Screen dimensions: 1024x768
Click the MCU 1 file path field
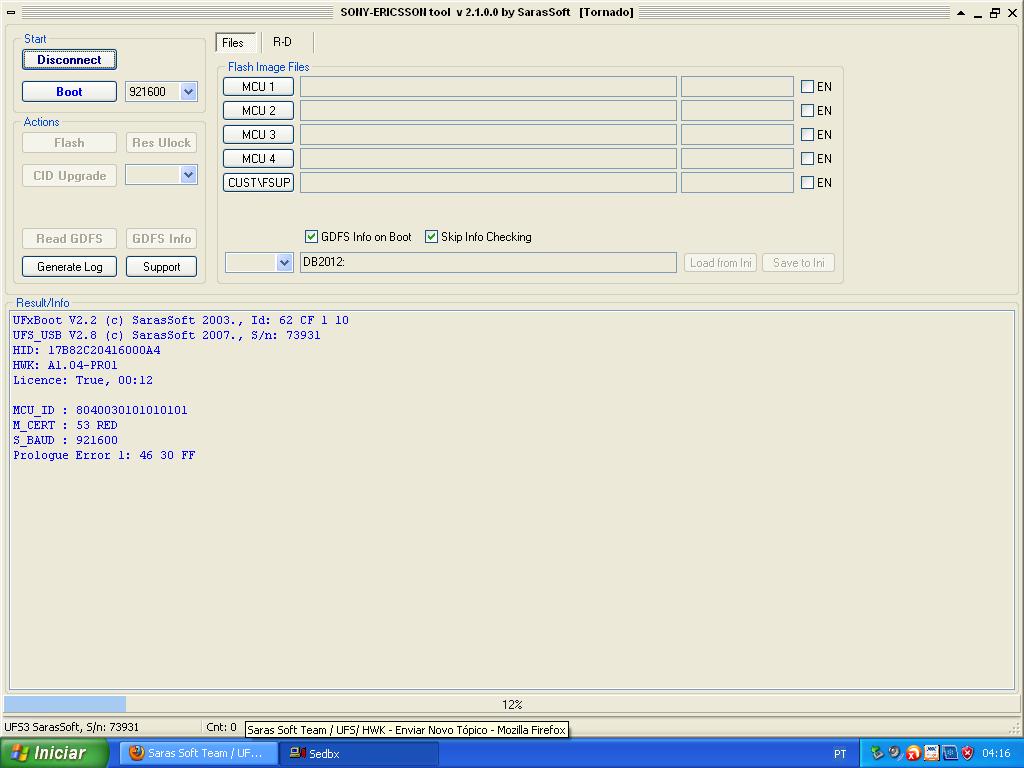(x=488, y=86)
